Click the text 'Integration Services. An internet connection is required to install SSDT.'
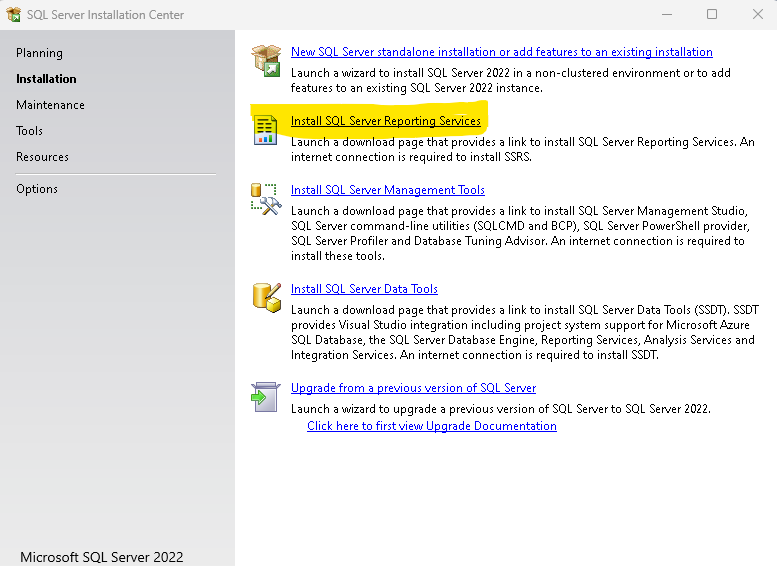This screenshot has width=777, height=566. click(475, 355)
